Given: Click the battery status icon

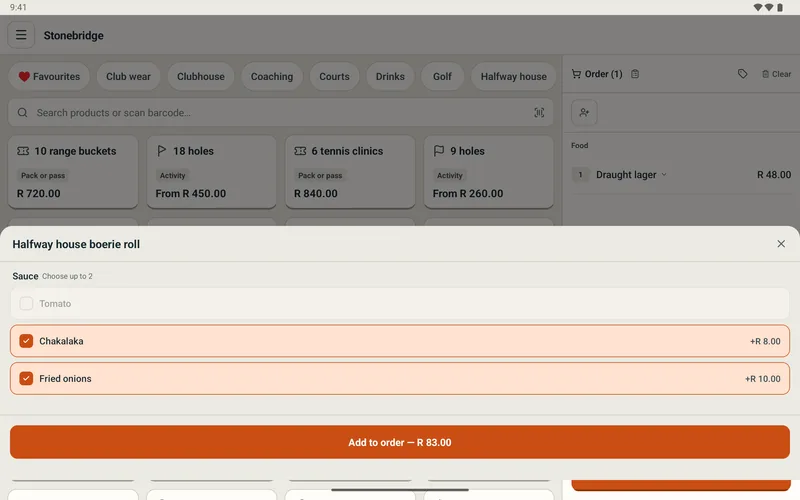Looking at the screenshot, I should pos(780,7).
